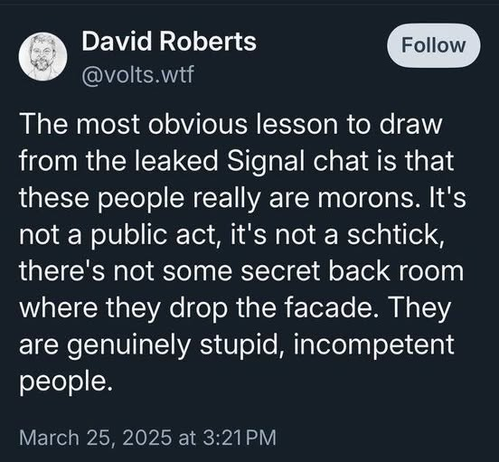Viewport: 499px width, 462px height.
Task: Click the post's first line starting "The most obvious"
Action: click(231, 124)
